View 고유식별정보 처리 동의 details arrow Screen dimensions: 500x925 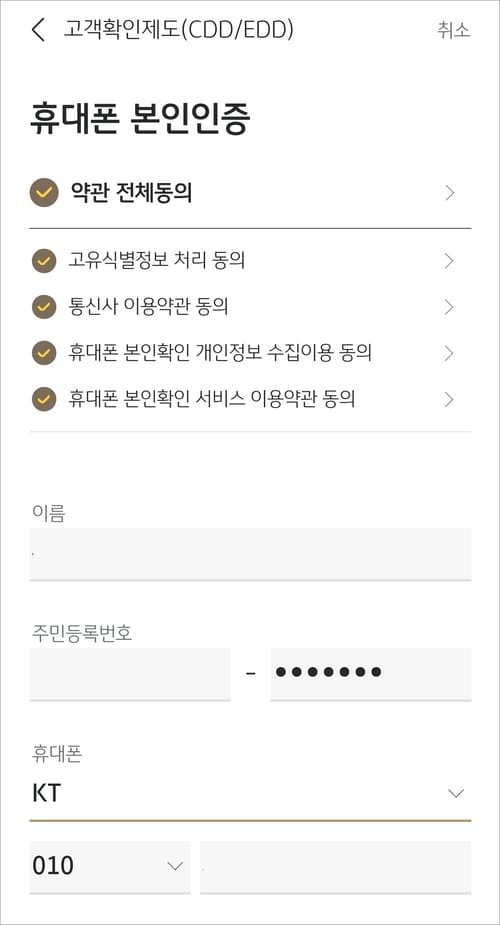click(x=449, y=261)
